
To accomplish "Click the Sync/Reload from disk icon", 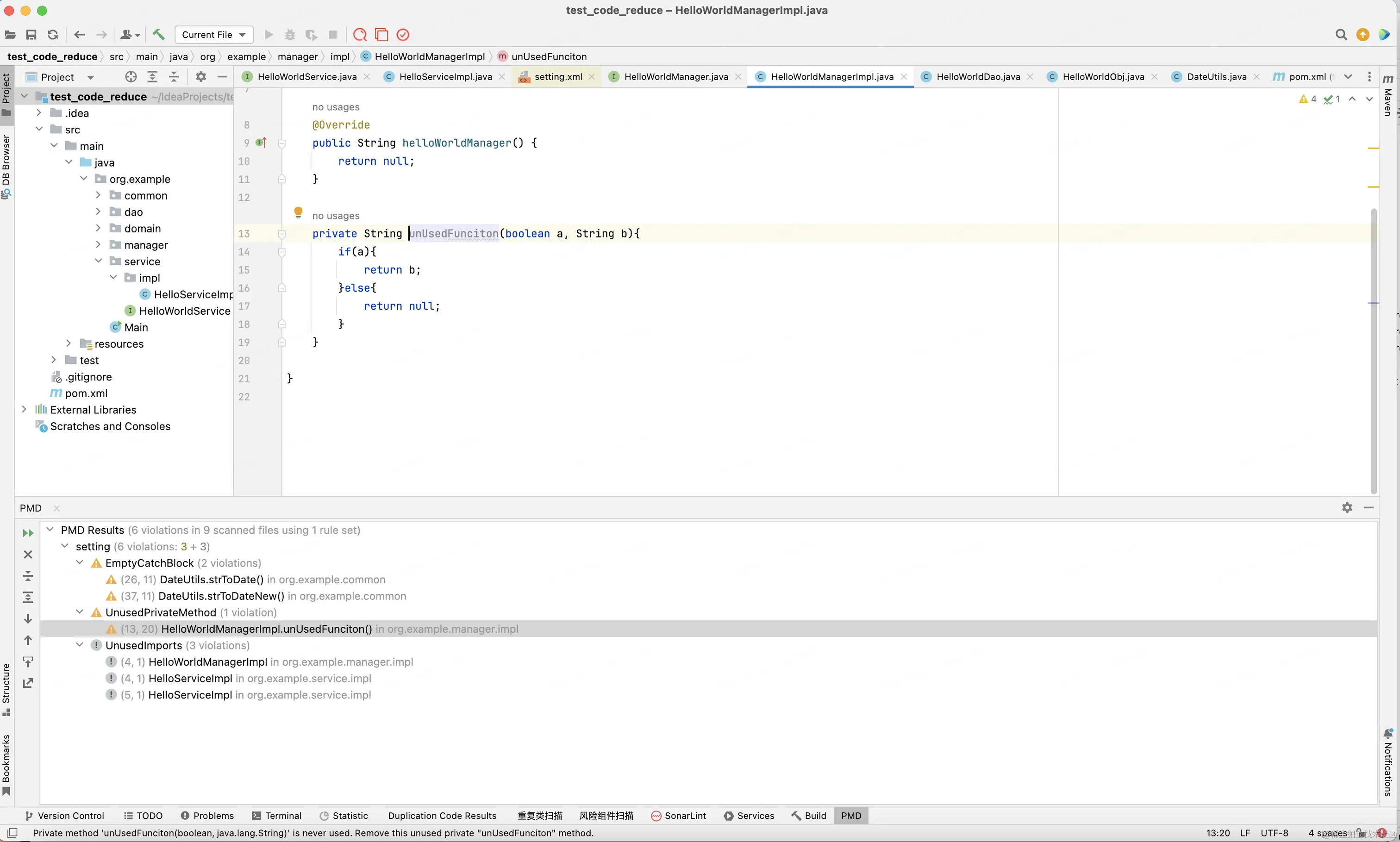I will point(53,35).
